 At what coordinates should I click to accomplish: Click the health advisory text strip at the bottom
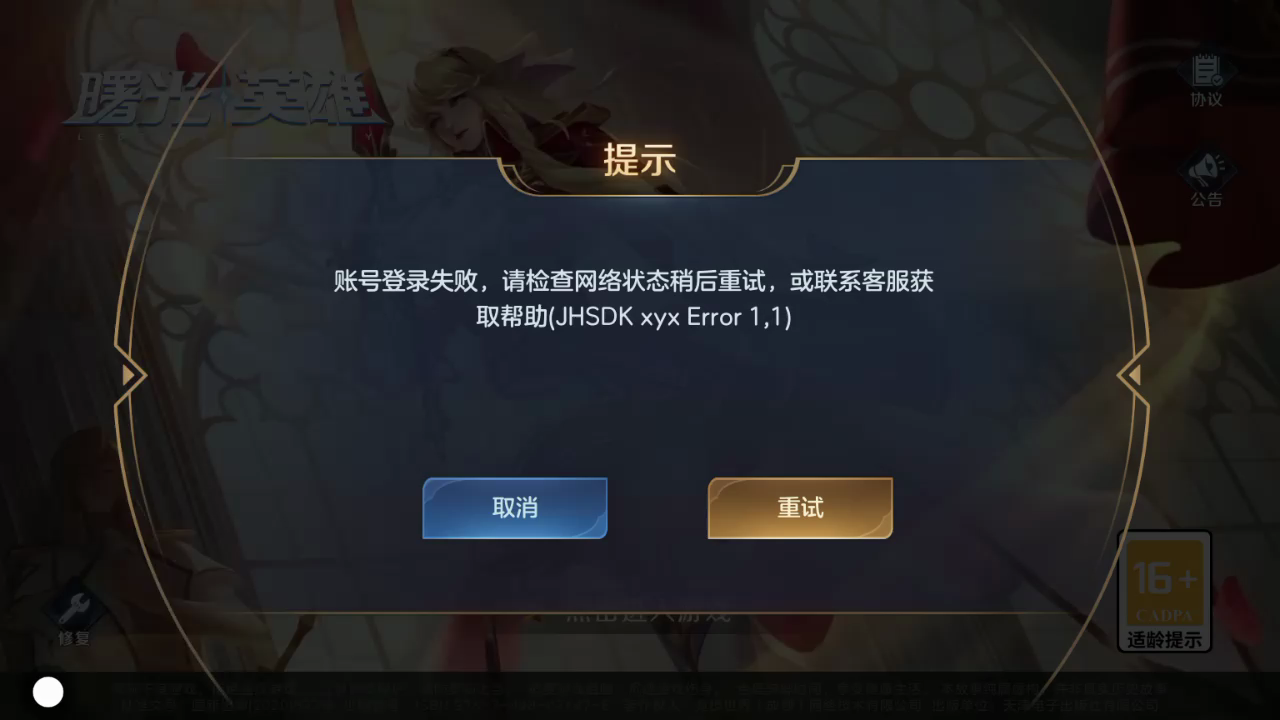pos(640,696)
